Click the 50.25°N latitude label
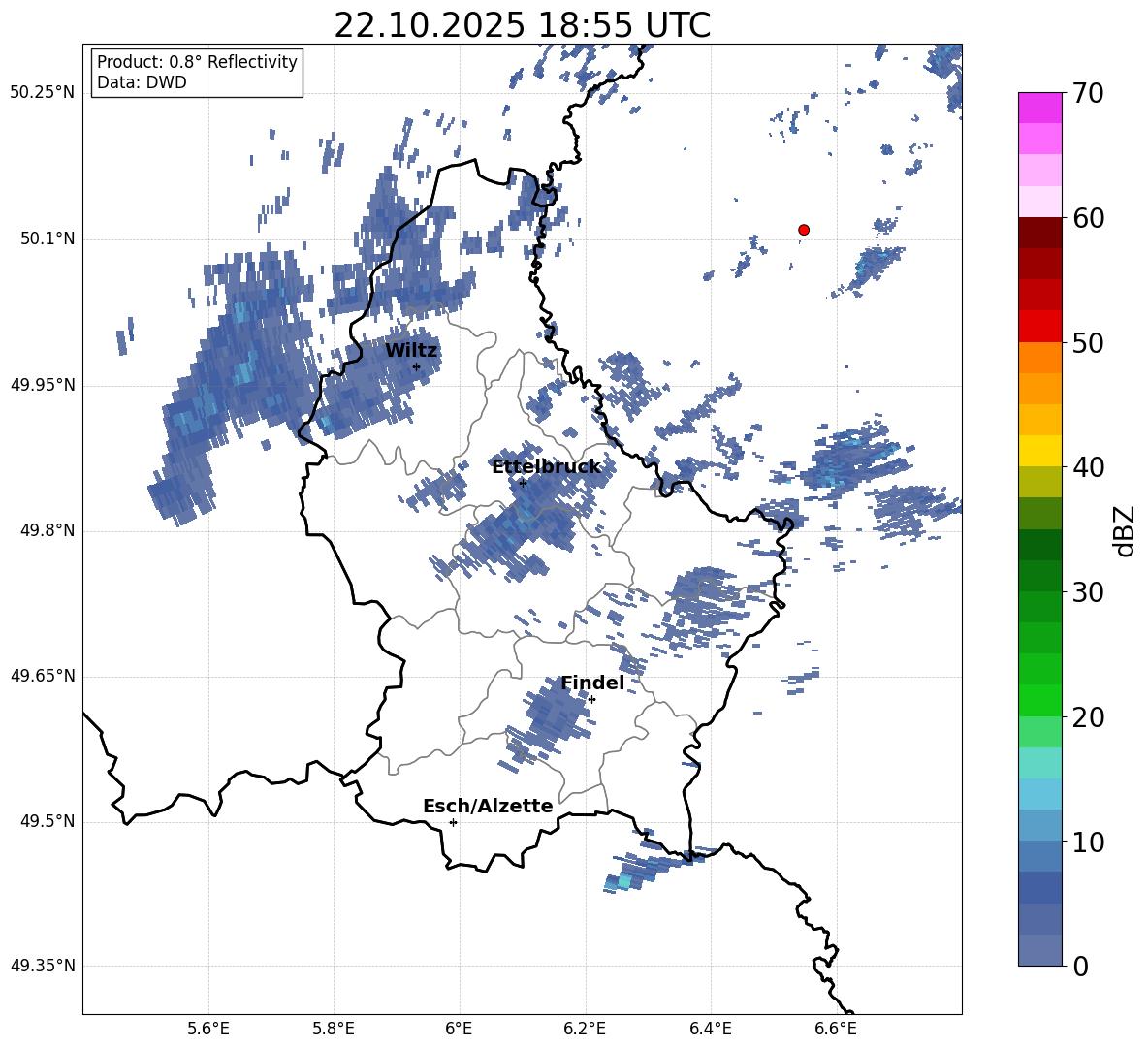The height and width of the screenshot is (1048, 1148). (43, 93)
